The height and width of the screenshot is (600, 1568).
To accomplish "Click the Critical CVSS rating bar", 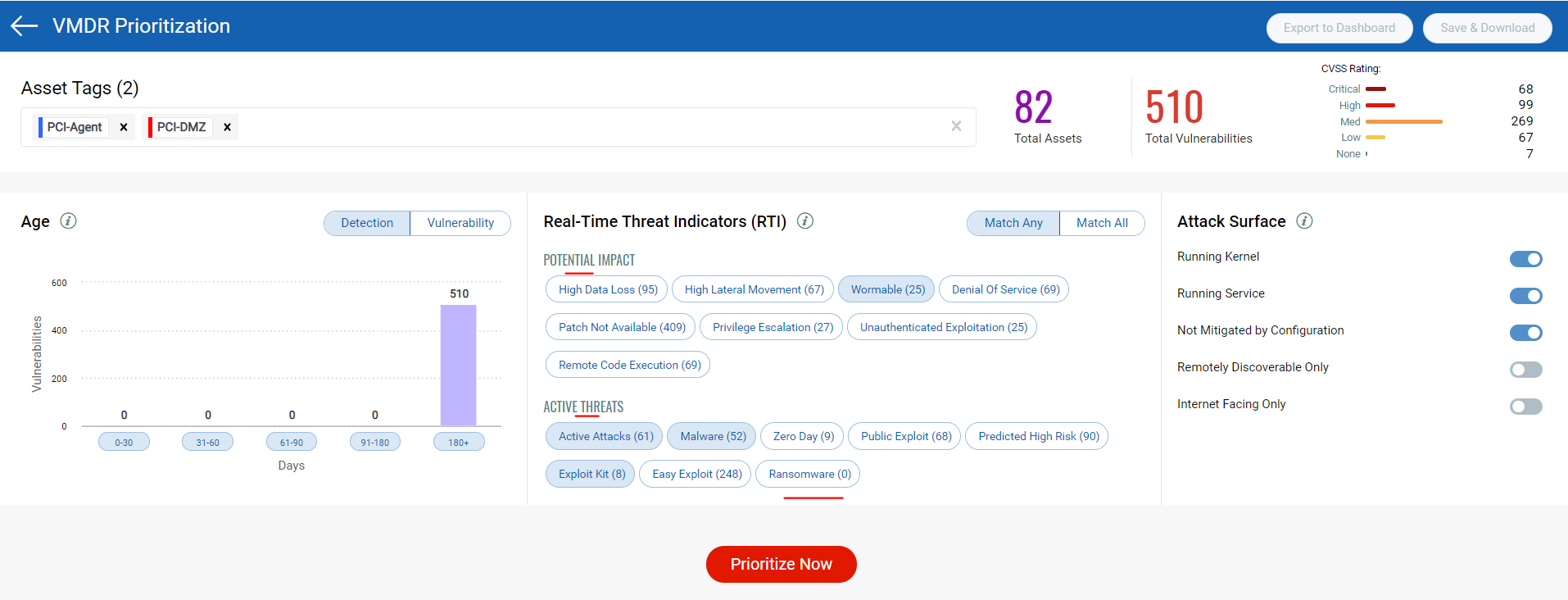I will 1375,89.
